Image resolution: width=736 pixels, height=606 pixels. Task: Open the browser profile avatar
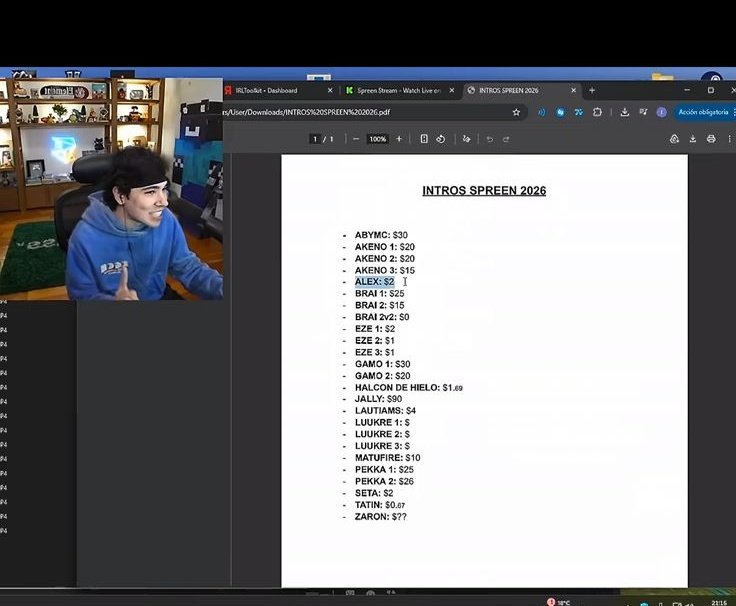click(661, 112)
